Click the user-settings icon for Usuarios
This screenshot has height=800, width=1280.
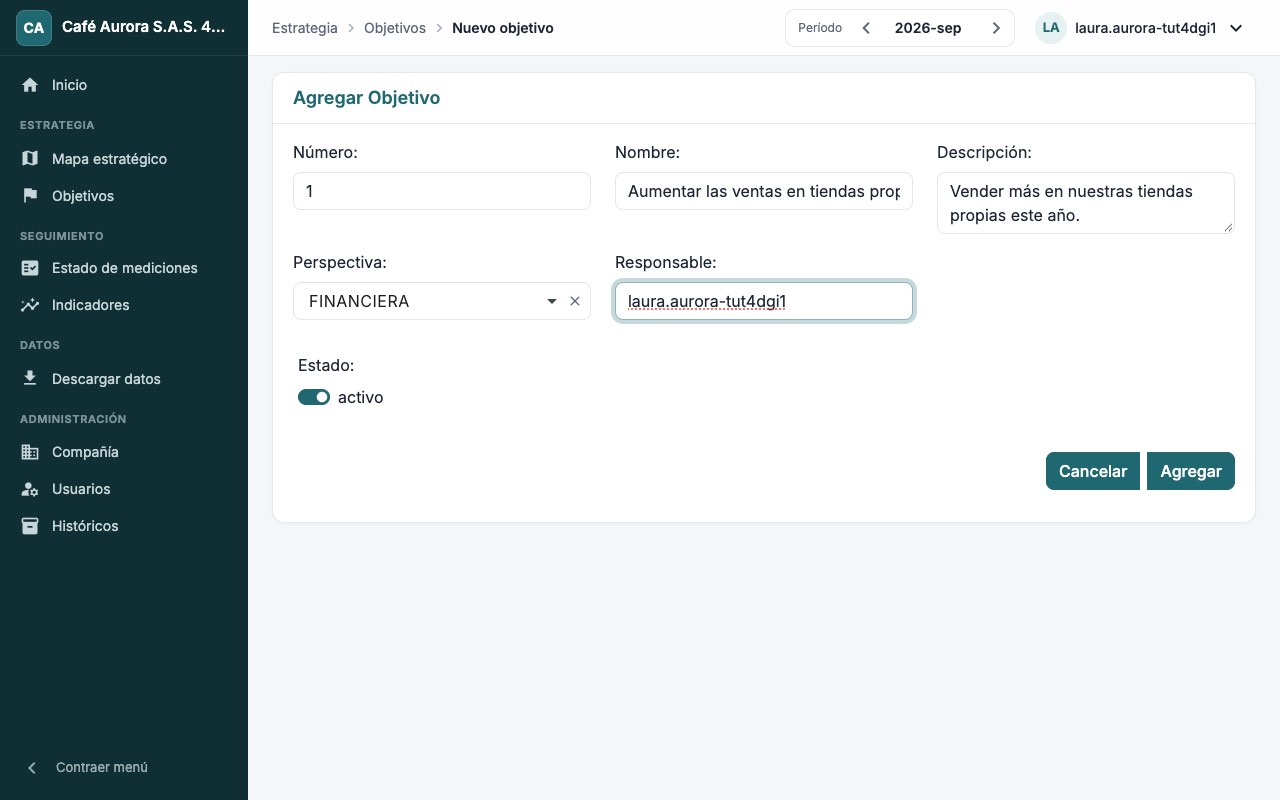30,489
